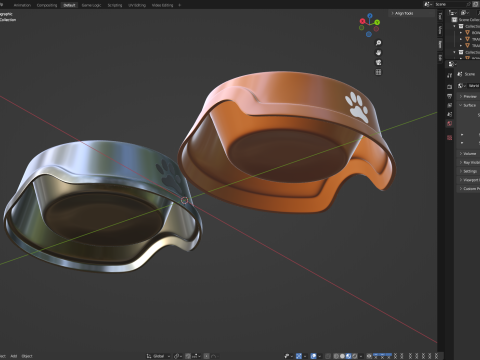Toggle X-ray mode in viewport header
The image size is (480, 360).
click(328, 356)
